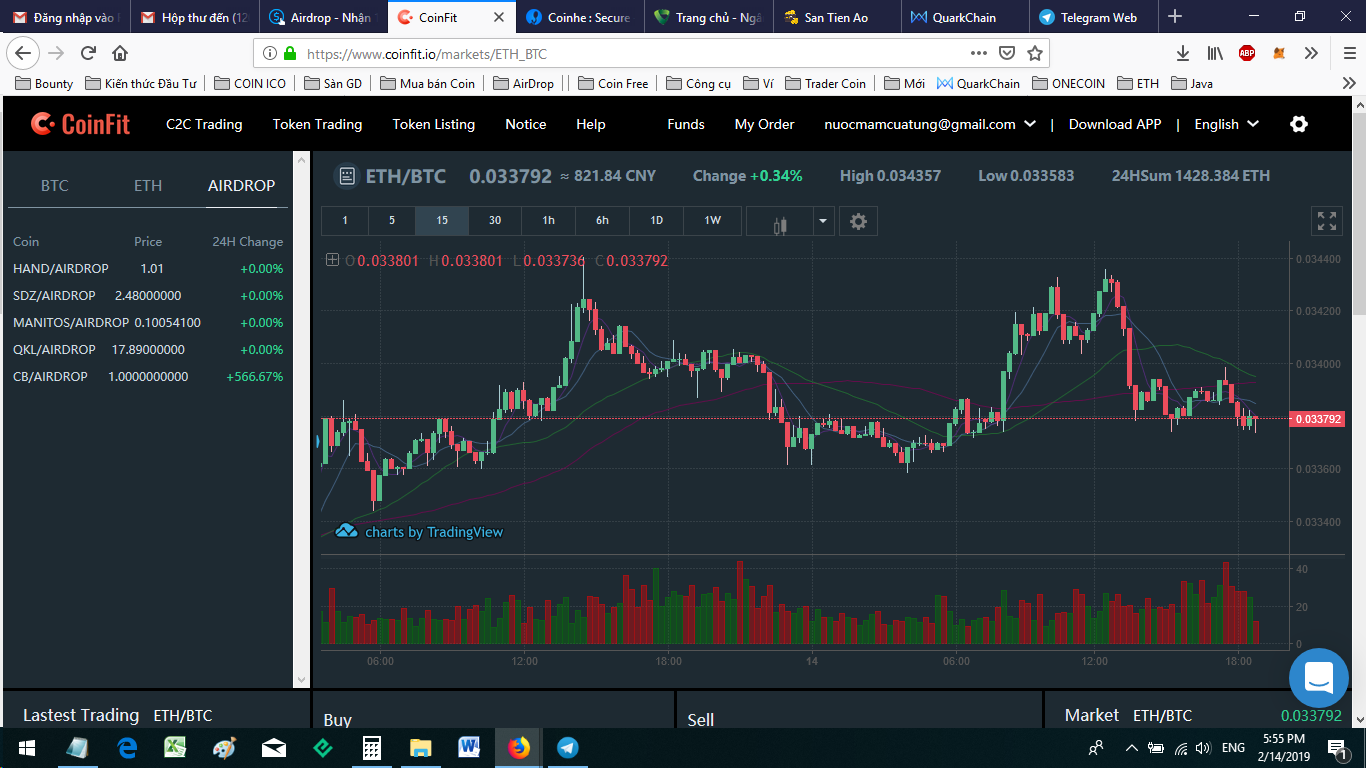Toggle the chart fullscreen icon
This screenshot has width=1366, height=768.
click(1327, 221)
